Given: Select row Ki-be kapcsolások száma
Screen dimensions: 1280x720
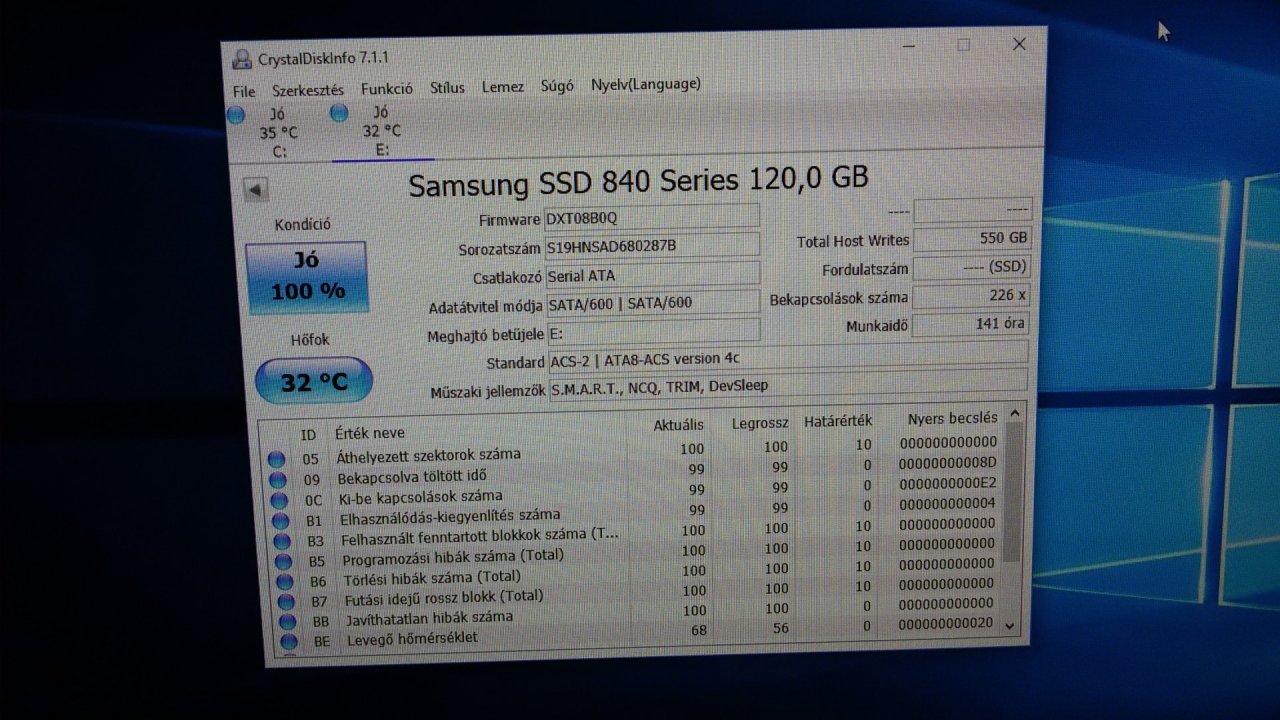Looking at the screenshot, I should click(x=635, y=492).
